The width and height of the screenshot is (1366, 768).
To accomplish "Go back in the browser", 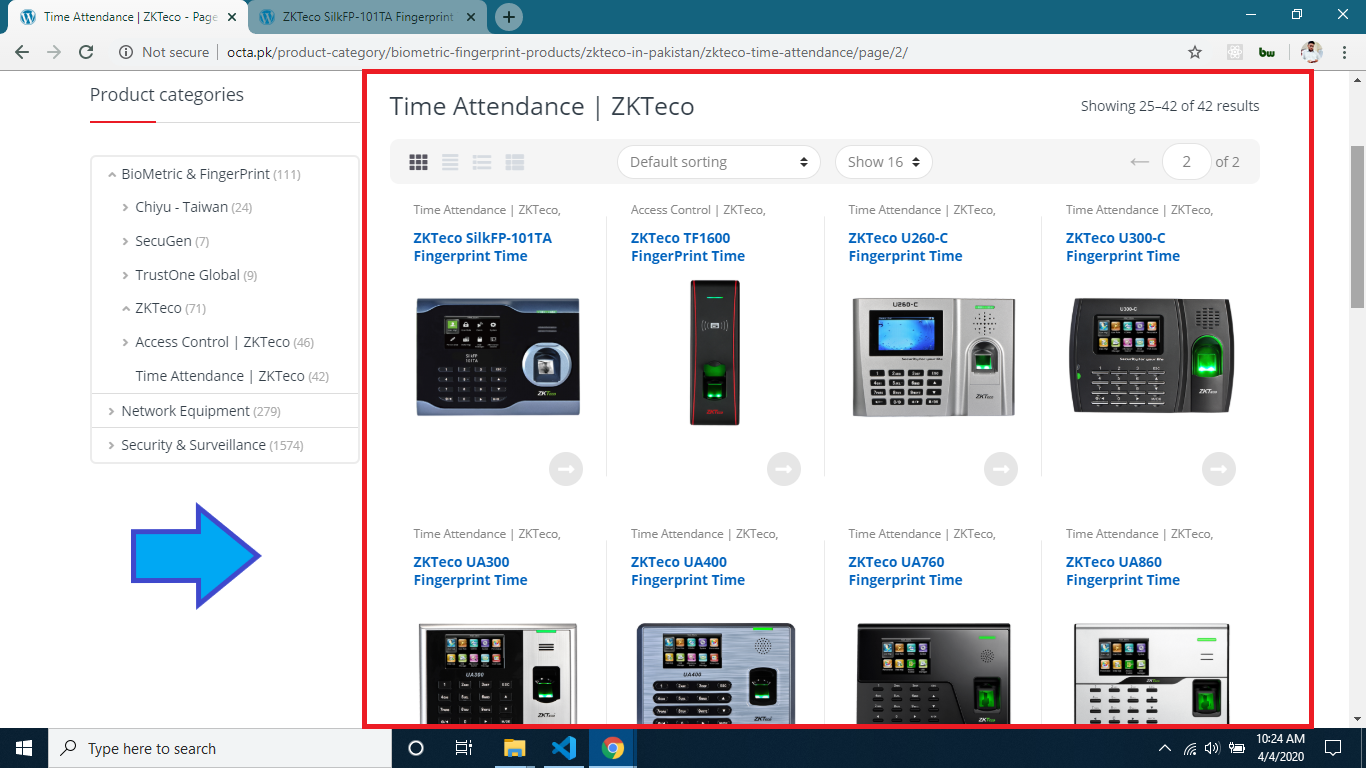I will (22, 52).
